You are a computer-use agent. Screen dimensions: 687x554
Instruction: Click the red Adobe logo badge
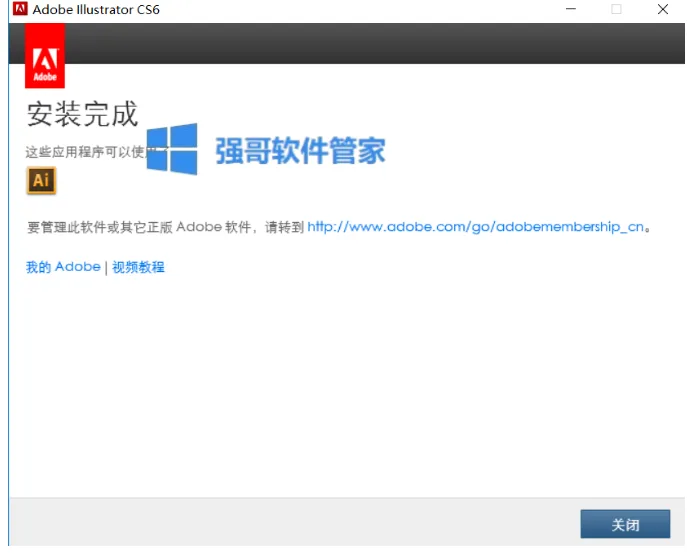[45, 56]
